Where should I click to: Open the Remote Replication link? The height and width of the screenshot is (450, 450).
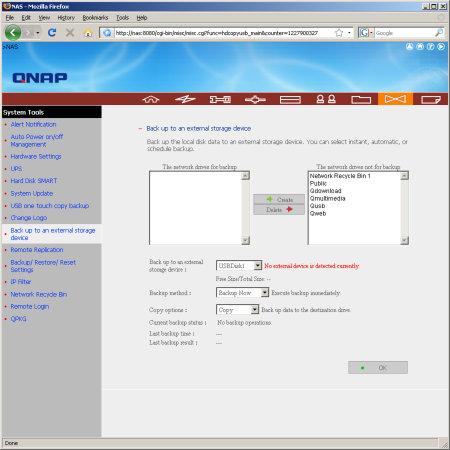pos(37,250)
